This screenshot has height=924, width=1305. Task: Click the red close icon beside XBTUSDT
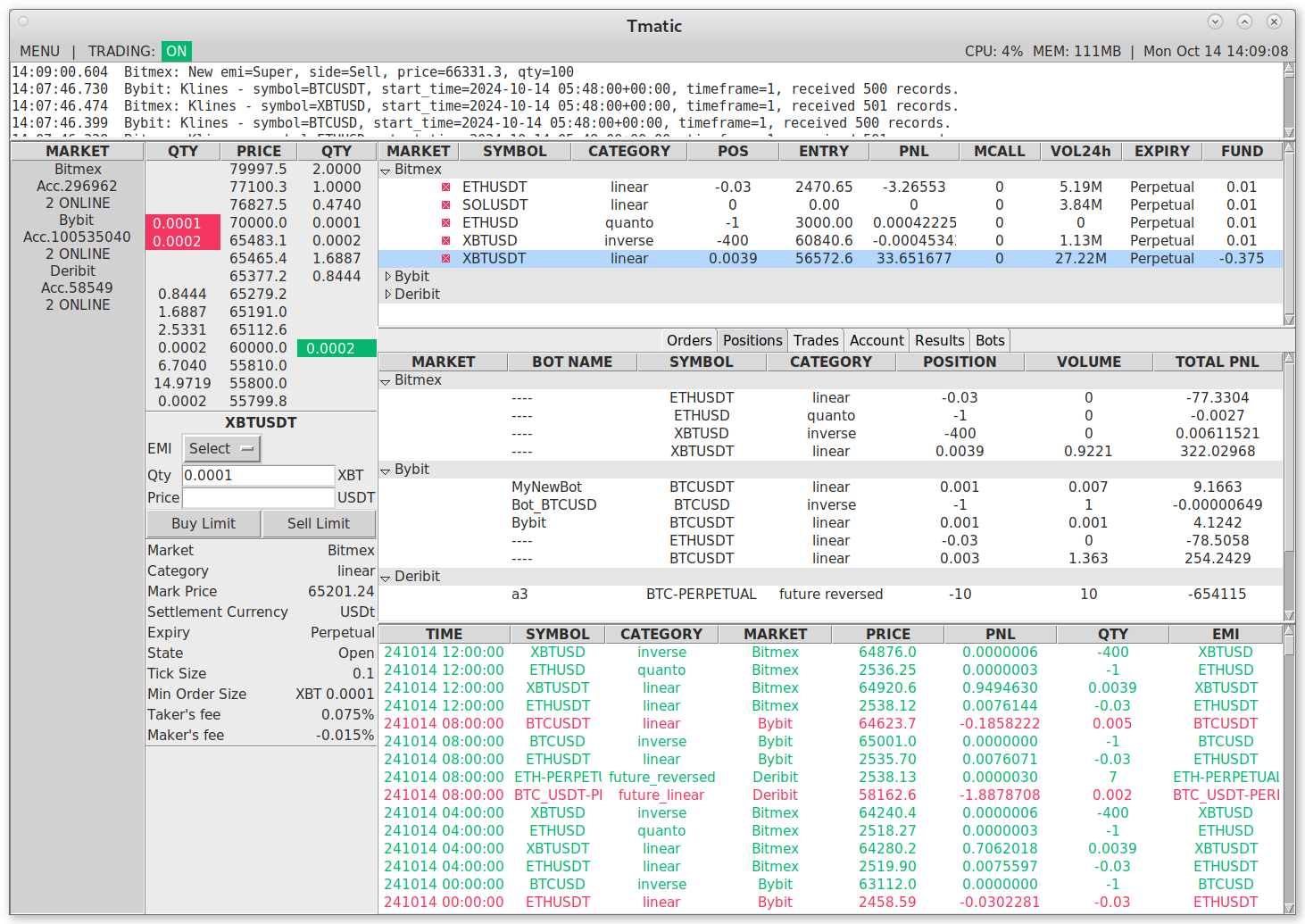(x=445, y=259)
